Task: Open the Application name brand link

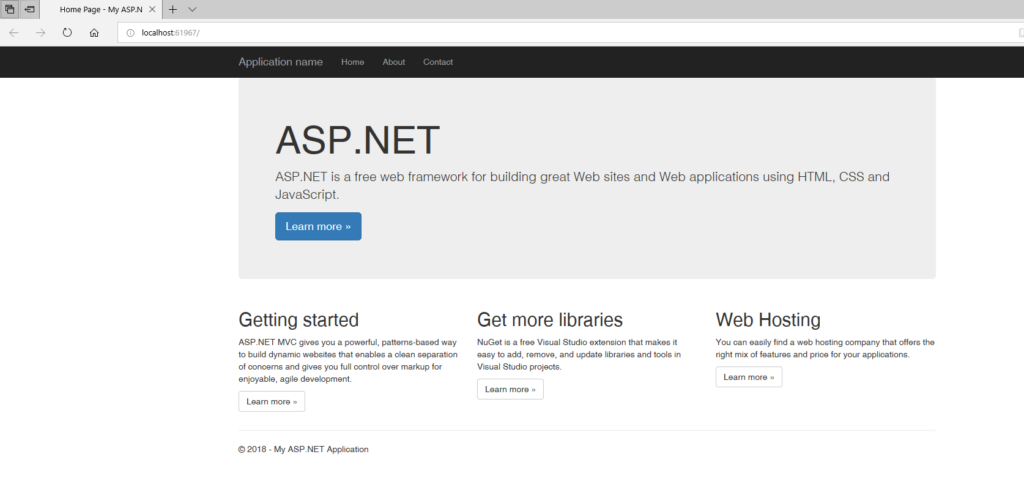Action: (x=280, y=62)
